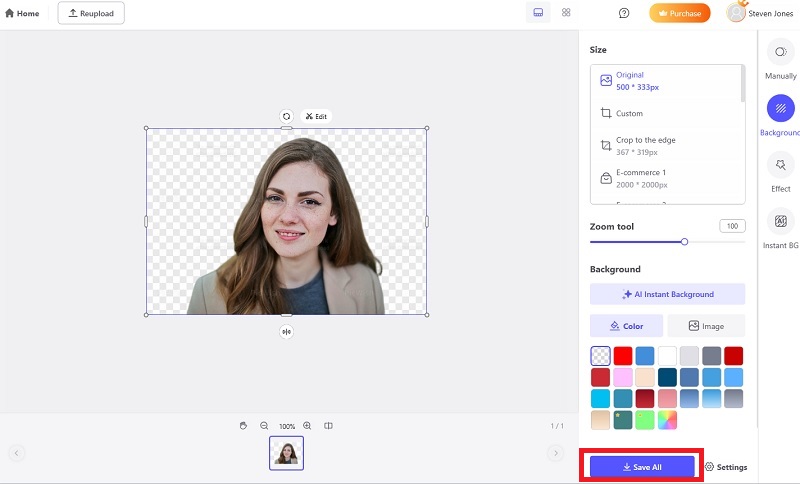Click the Purchase button
Screen dimensions: 800x484
point(680,13)
